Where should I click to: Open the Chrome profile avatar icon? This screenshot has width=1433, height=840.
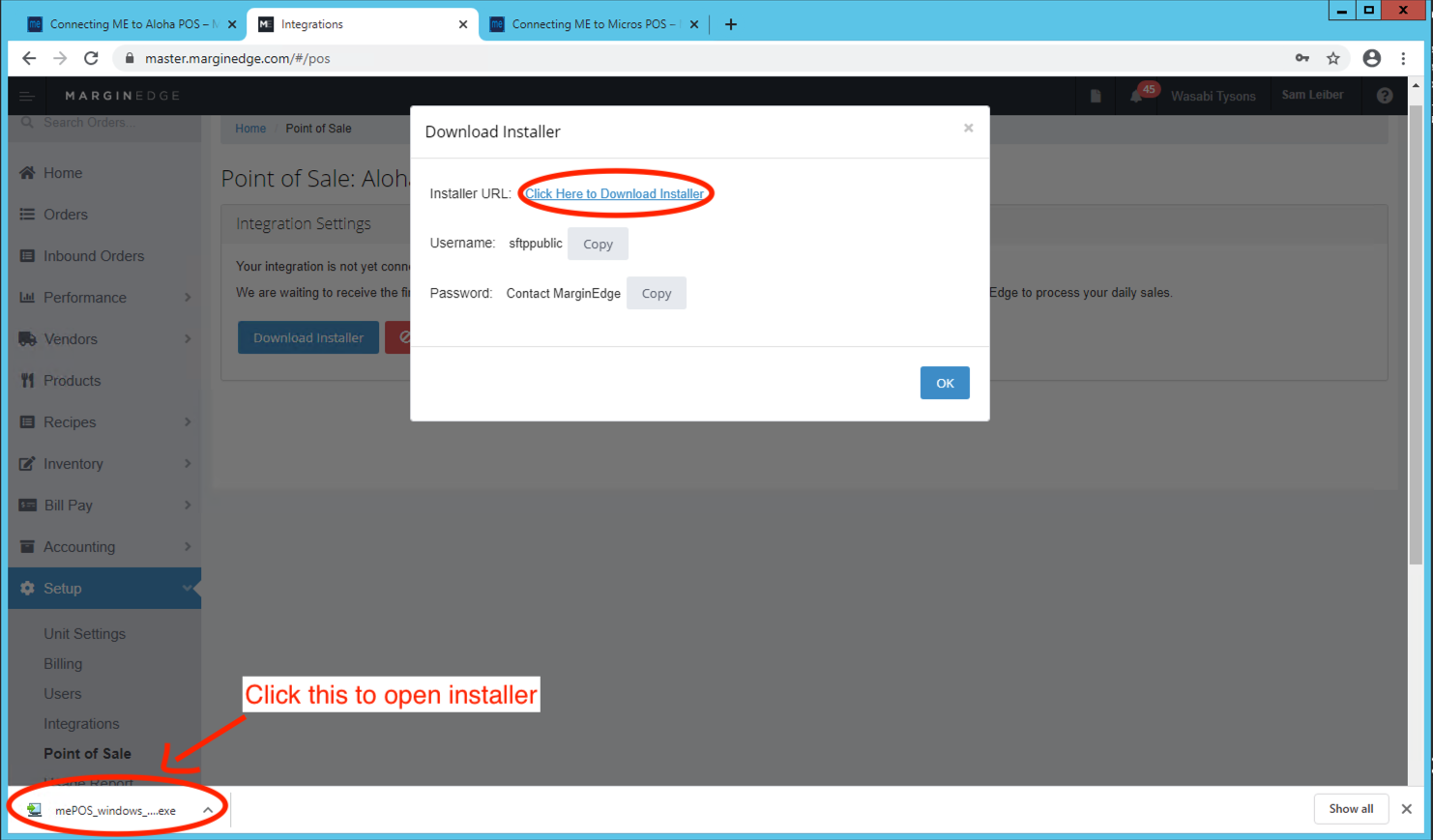click(x=1371, y=58)
